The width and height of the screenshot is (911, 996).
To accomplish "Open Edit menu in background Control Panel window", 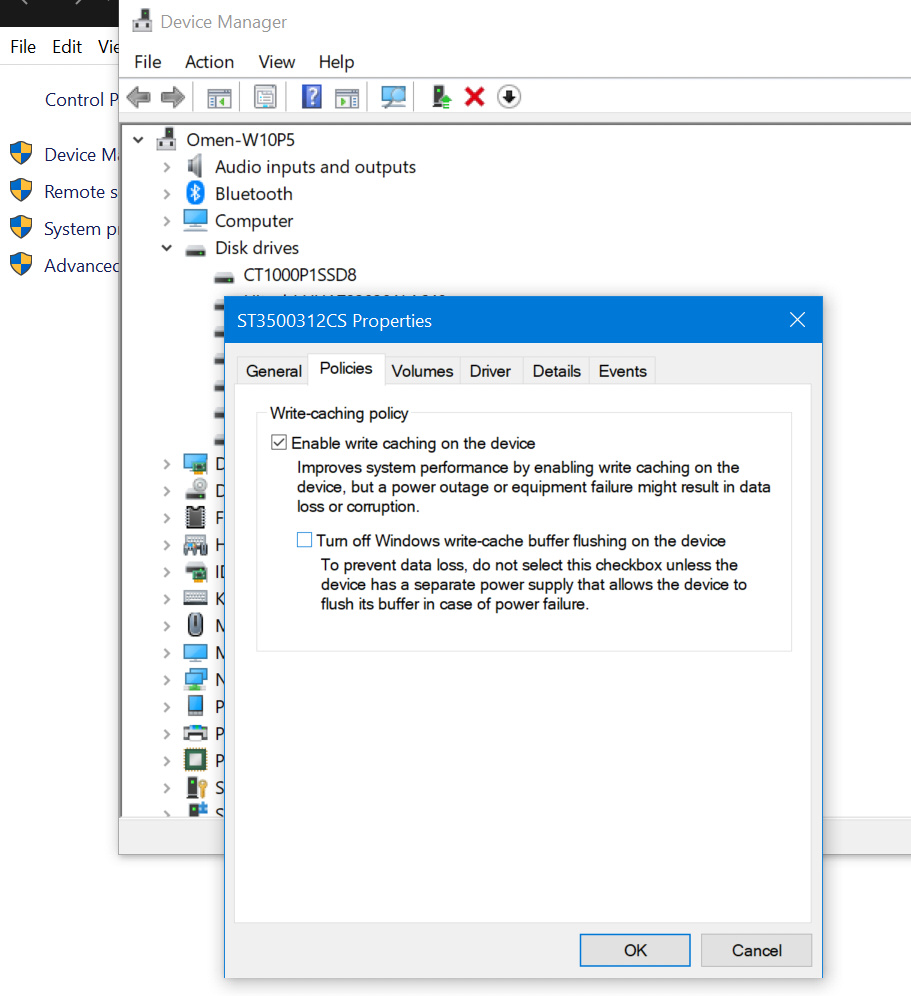I will (x=67, y=46).
